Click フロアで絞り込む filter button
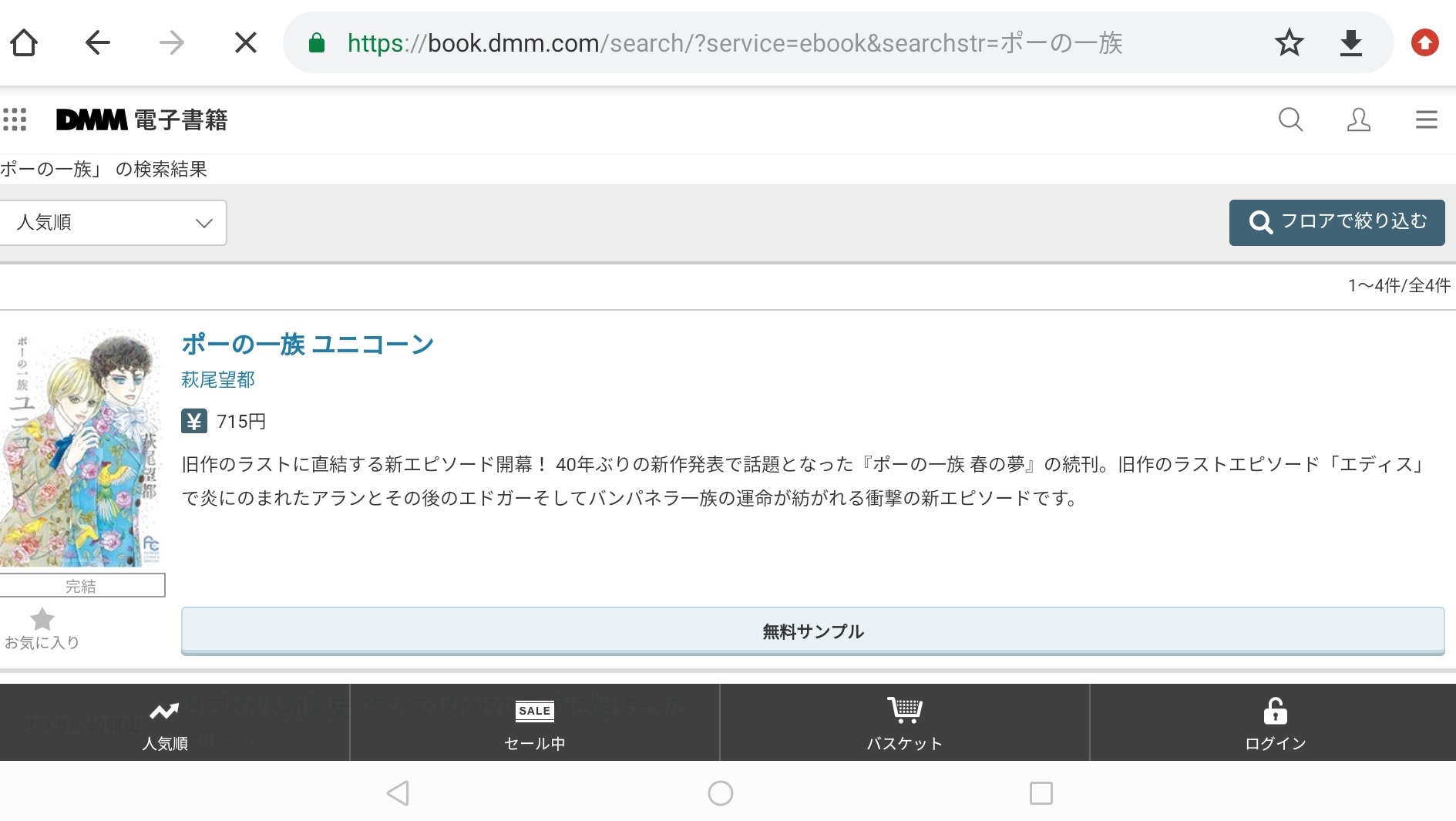 coord(1337,222)
